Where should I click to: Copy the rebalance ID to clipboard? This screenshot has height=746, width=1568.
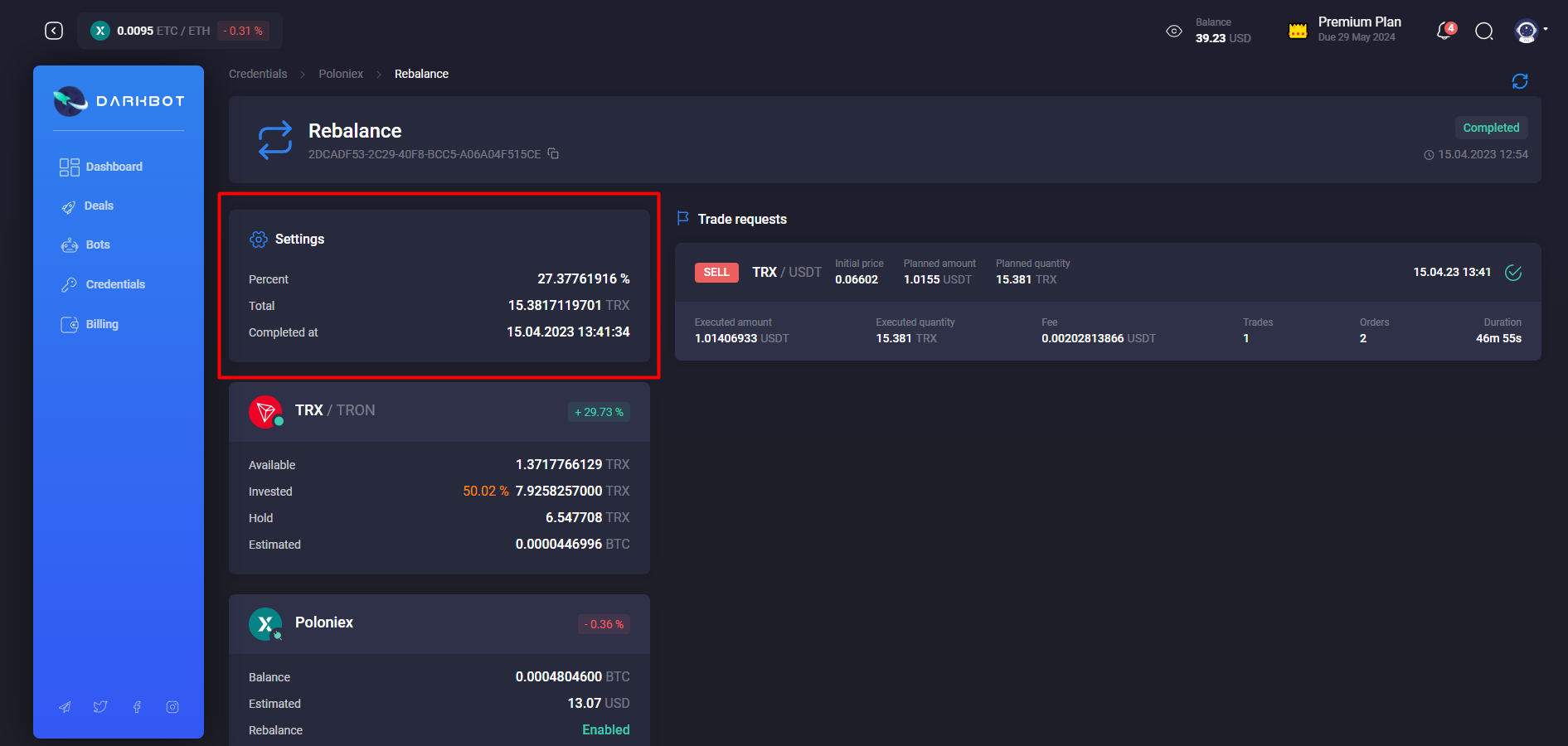[553, 154]
